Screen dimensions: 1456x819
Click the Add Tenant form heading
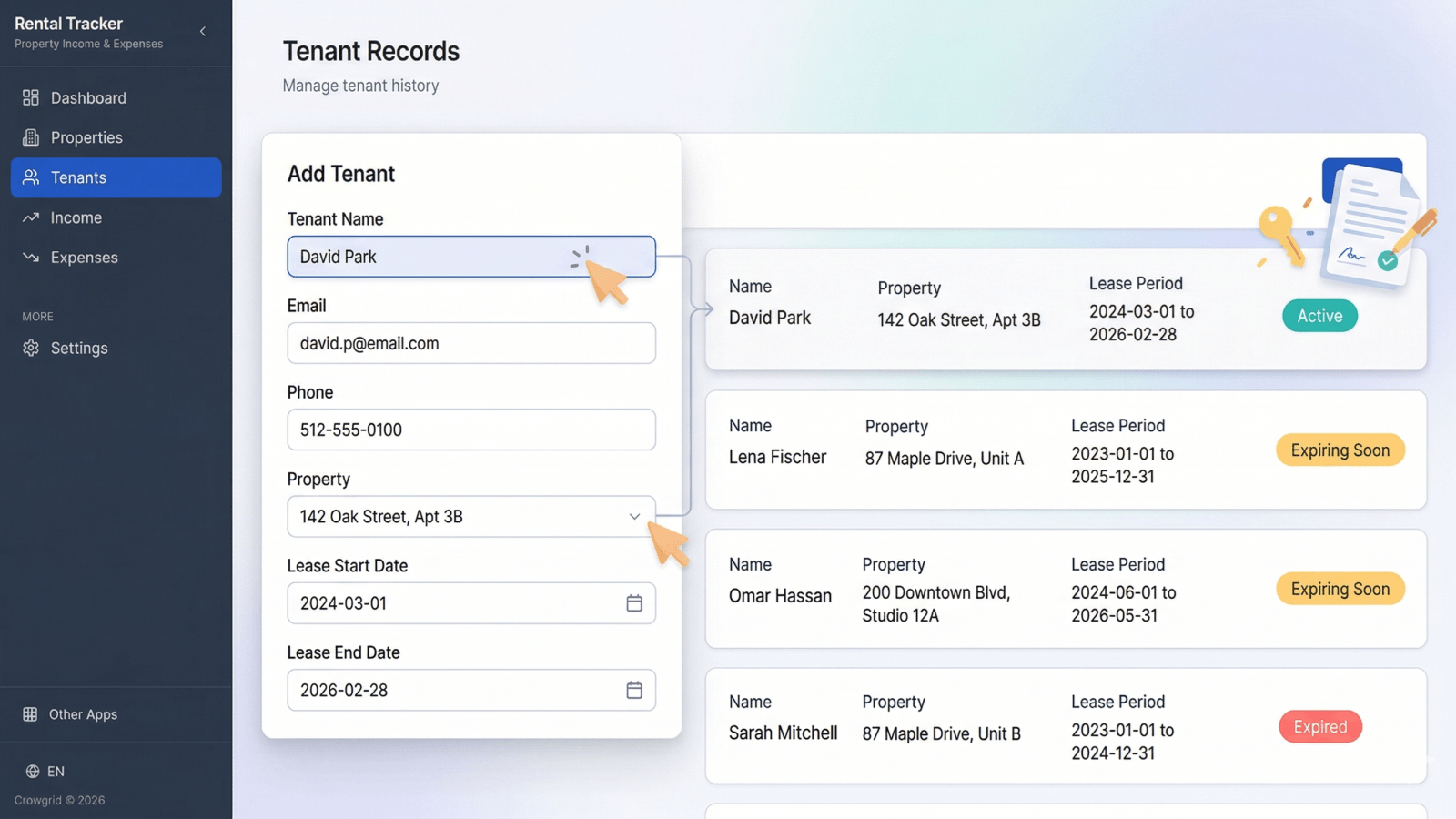point(341,174)
